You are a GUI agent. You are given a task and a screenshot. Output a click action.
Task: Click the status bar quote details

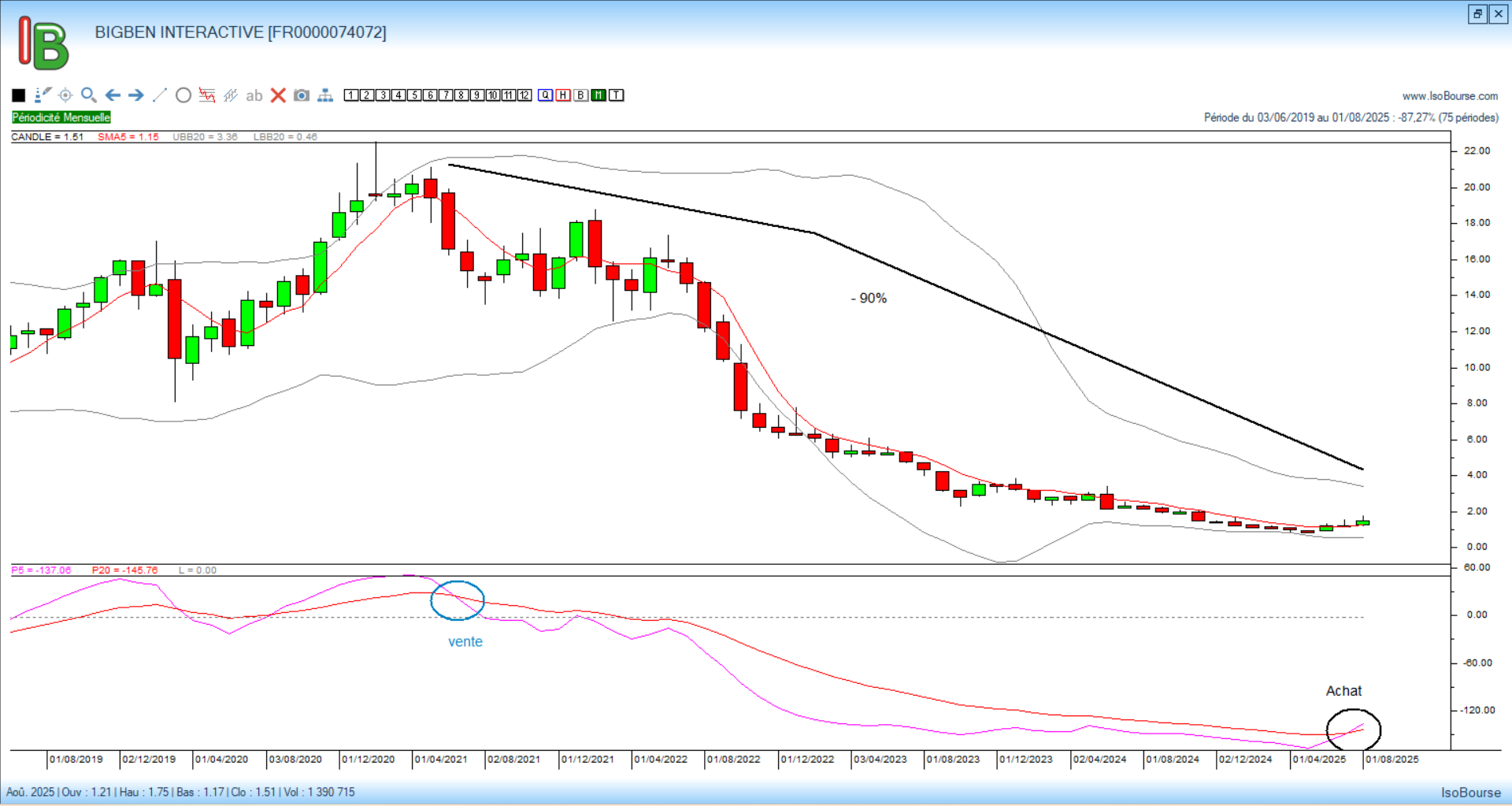(180, 792)
